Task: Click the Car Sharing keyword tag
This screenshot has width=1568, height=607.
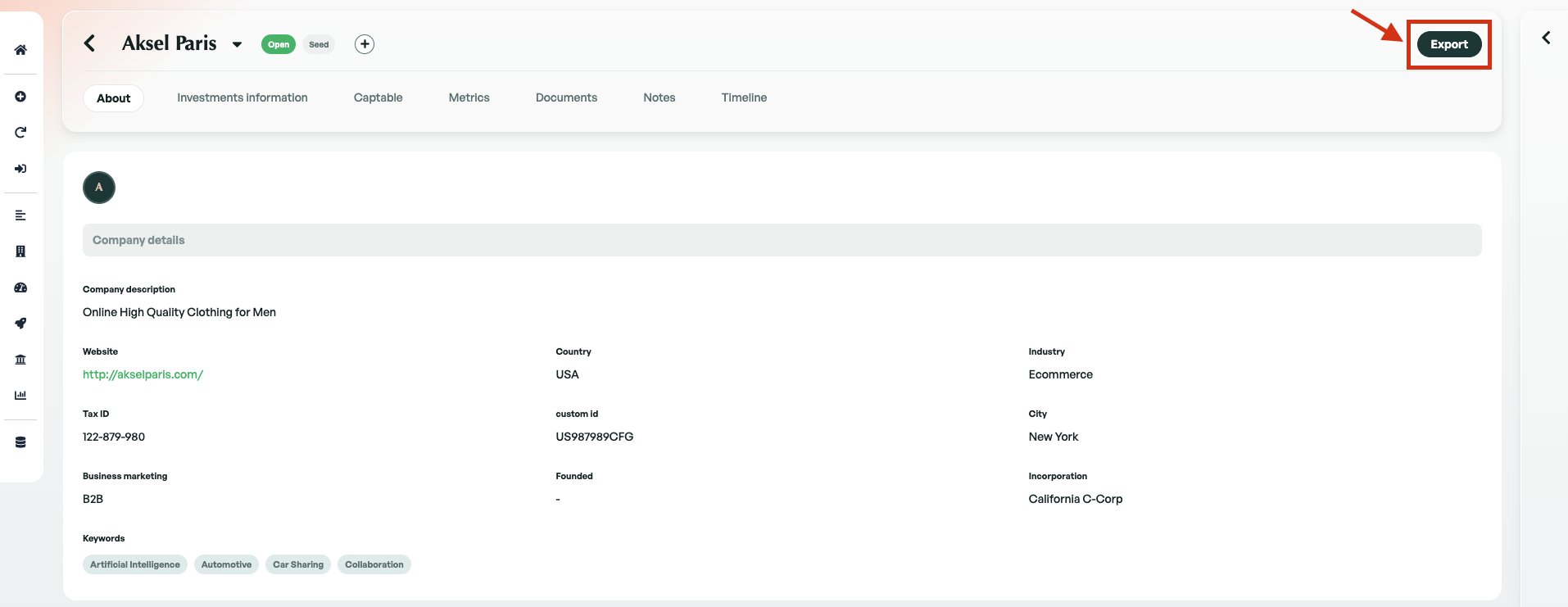Action: click(x=298, y=564)
